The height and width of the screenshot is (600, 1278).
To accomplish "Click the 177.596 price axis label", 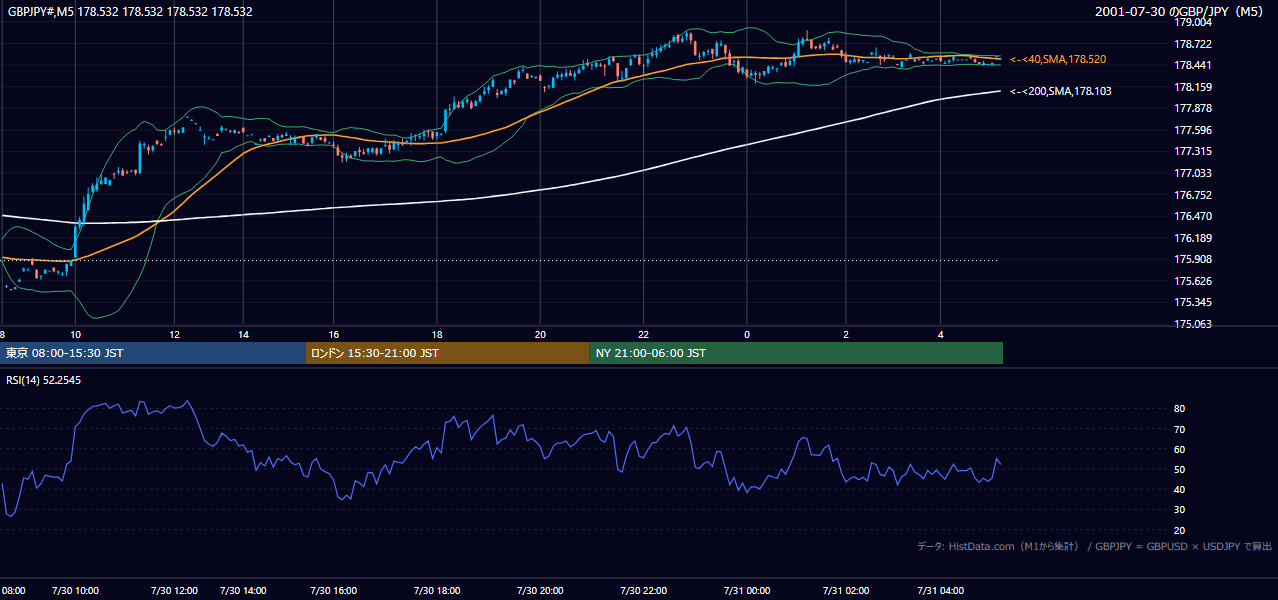I will 1191,130.
